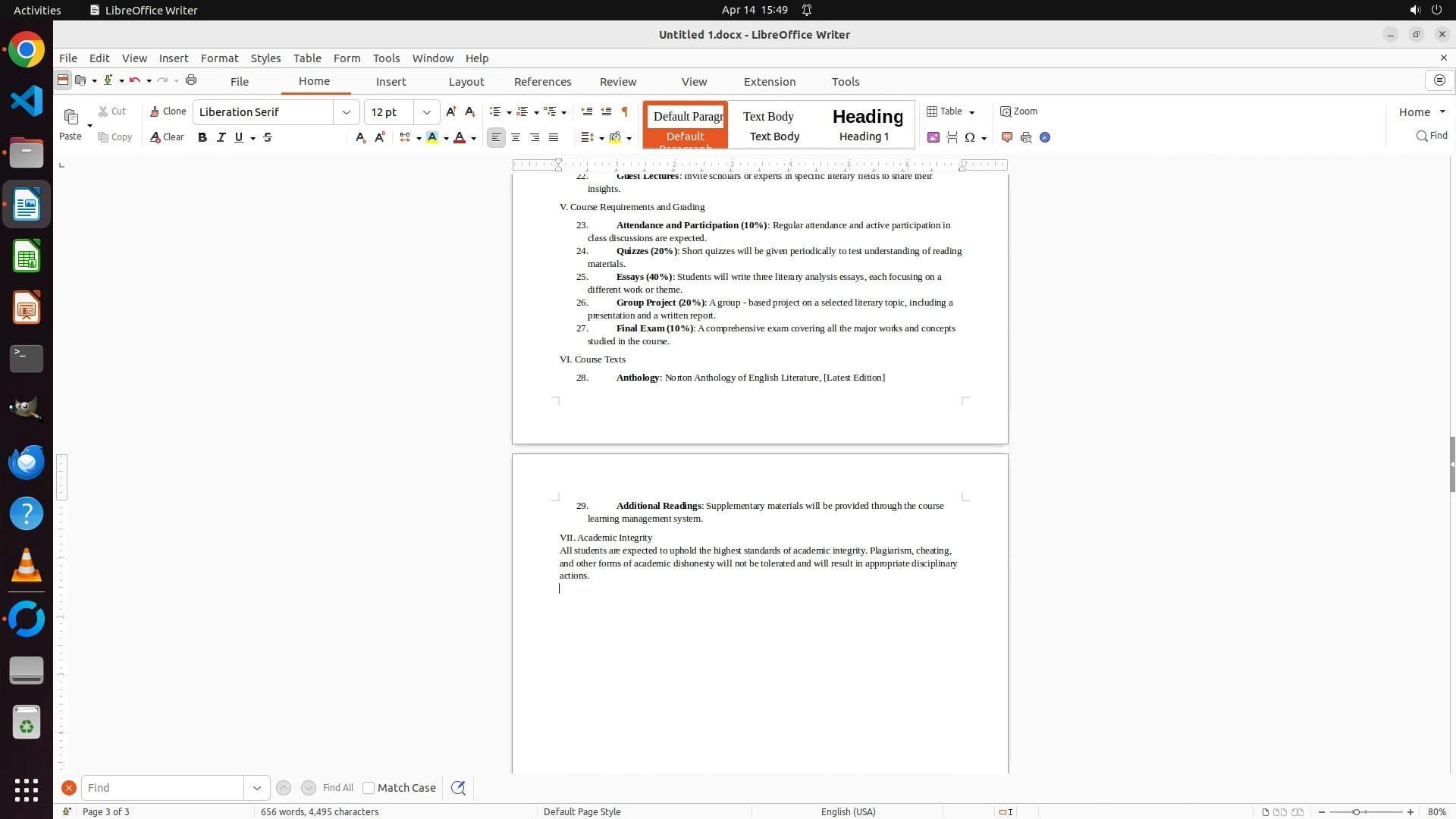
Task: Insert a special character (omega icon)
Action: pyautogui.click(x=970, y=137)
